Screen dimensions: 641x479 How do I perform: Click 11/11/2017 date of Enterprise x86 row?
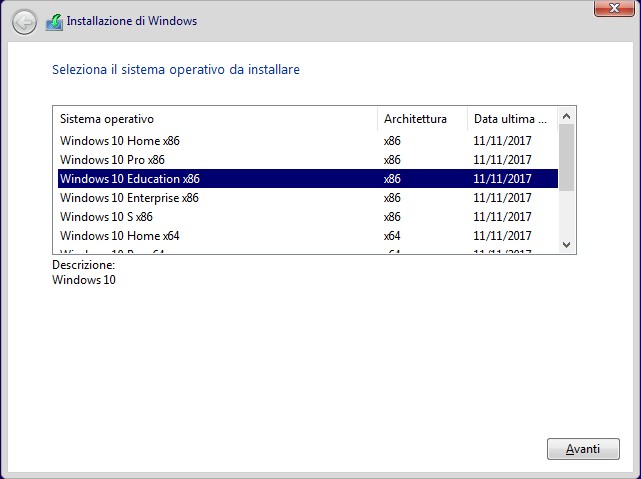(x=502, y=198)
